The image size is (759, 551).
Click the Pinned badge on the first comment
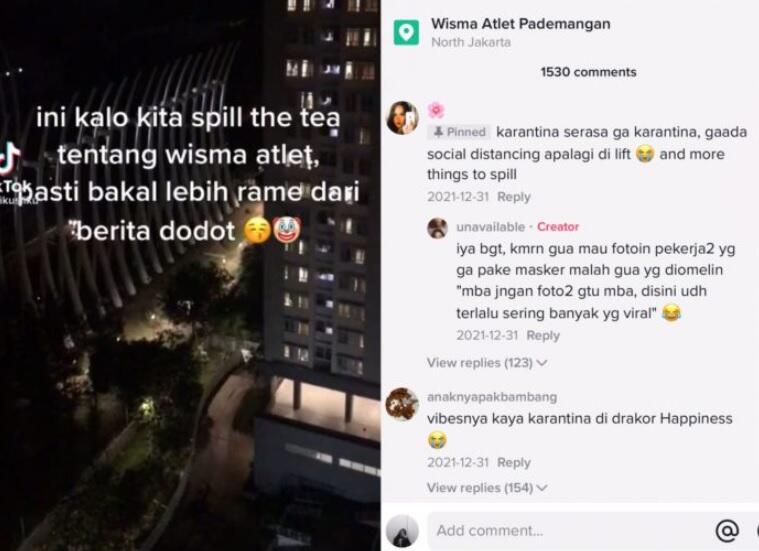click(x=459, y=132)
